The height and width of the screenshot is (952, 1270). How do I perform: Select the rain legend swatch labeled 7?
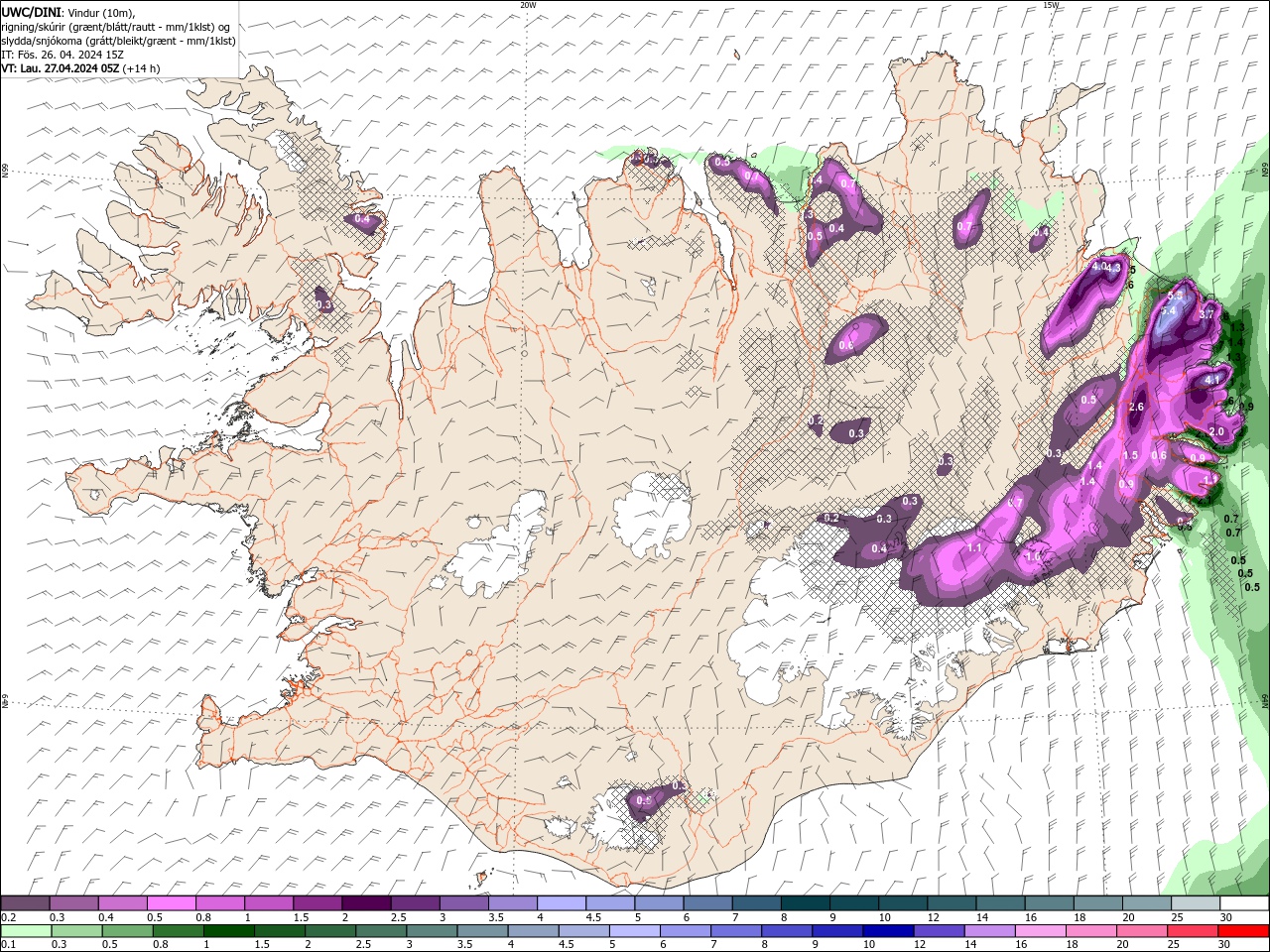736,931
